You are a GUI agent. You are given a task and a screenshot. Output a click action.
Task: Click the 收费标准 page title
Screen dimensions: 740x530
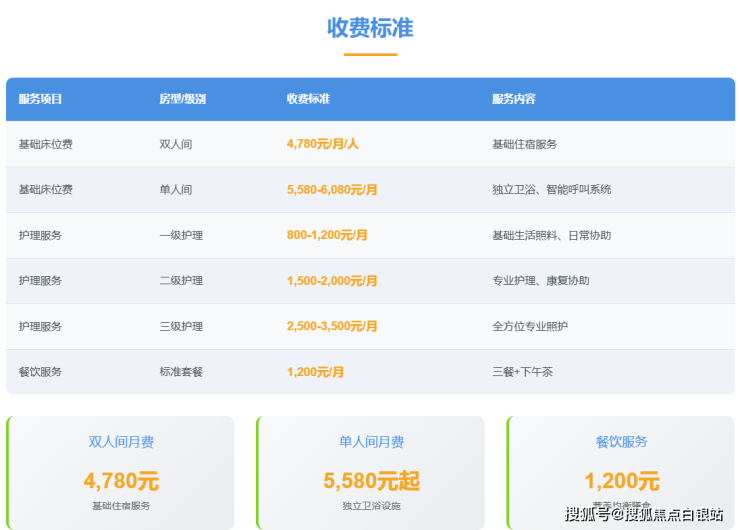pyautogui.click(x=370, y=28)
